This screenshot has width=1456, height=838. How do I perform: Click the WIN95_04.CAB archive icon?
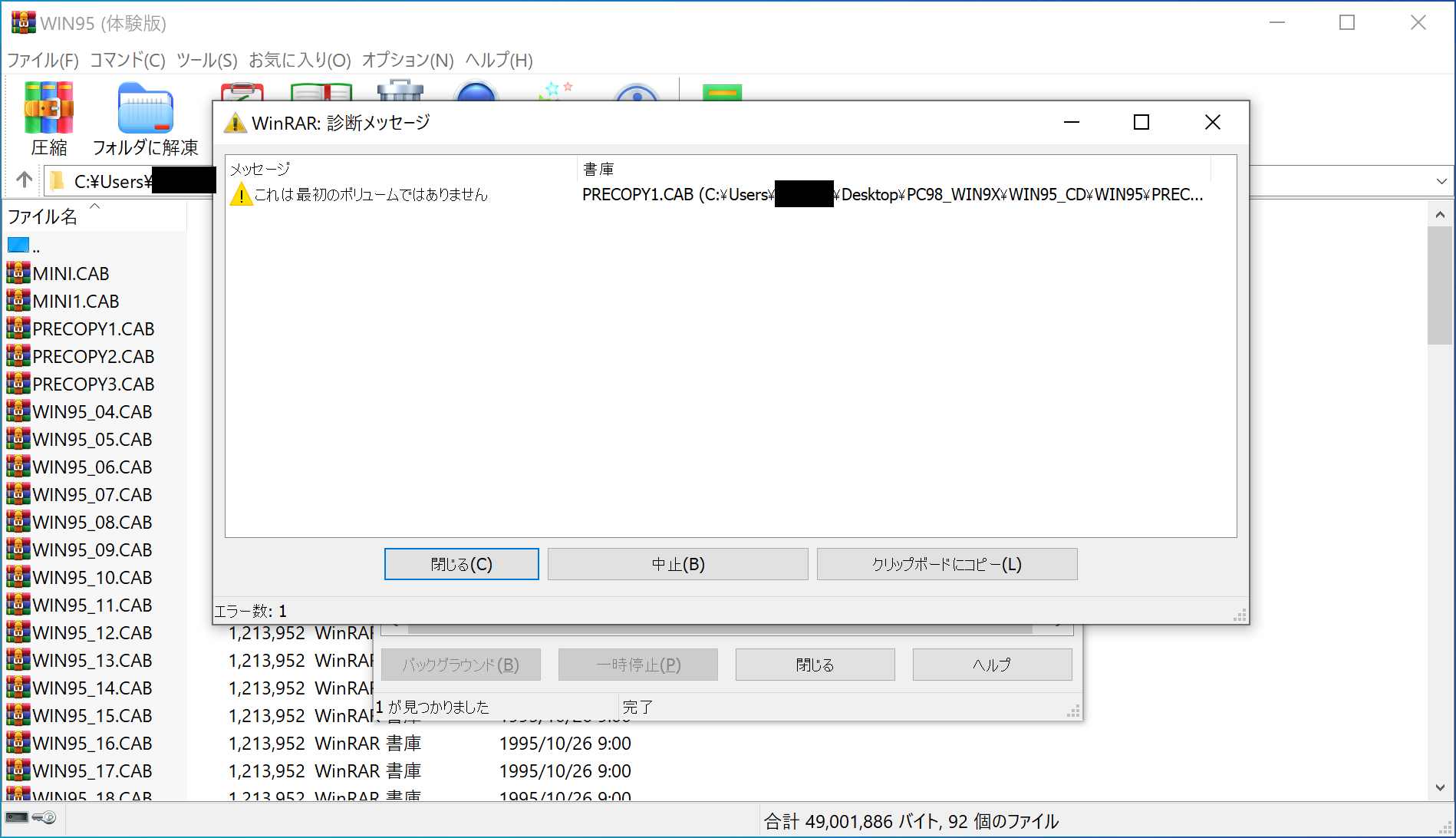point(18,411)
